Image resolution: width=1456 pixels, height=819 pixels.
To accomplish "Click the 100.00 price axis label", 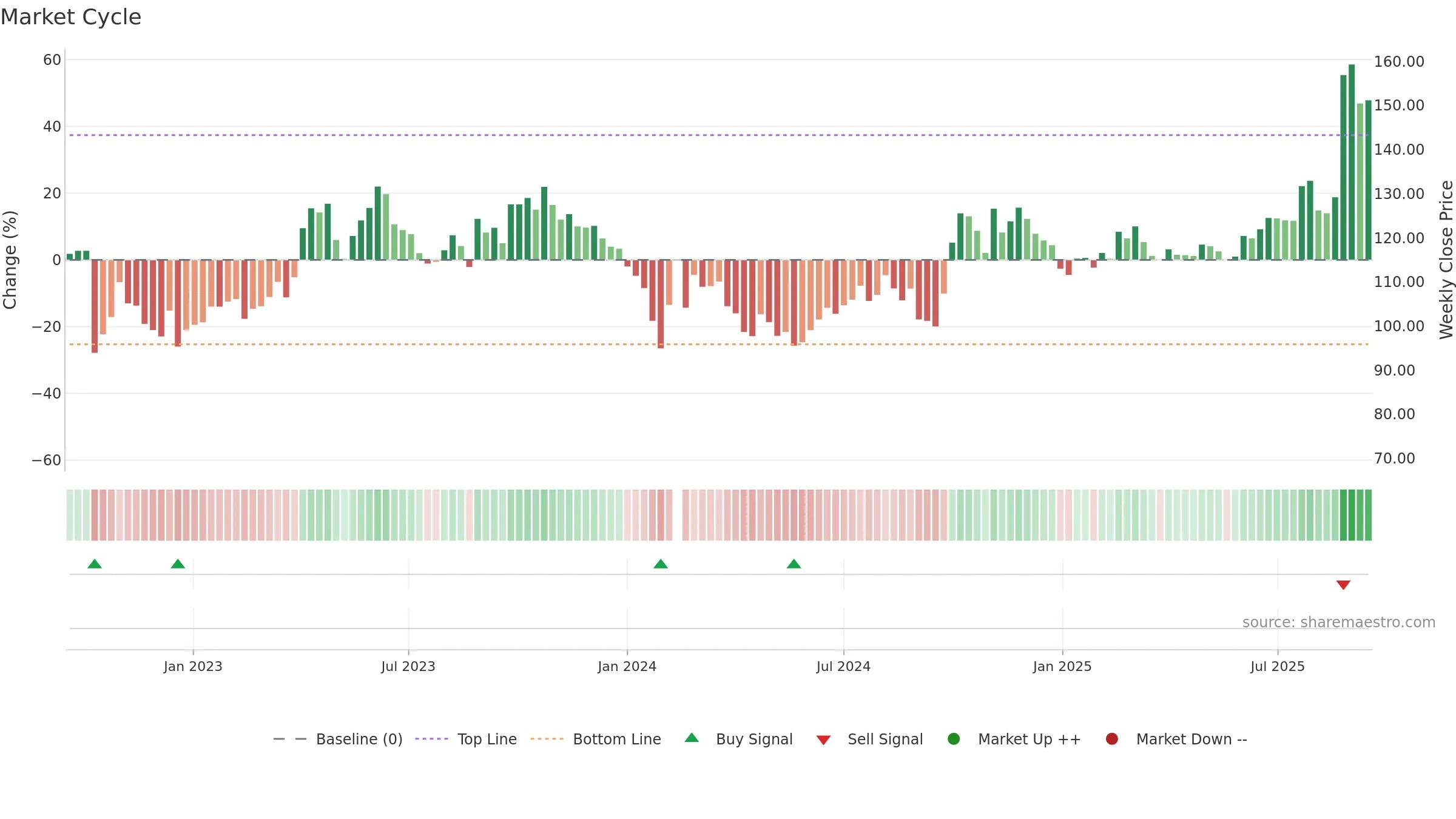I will pos(1399,326).
